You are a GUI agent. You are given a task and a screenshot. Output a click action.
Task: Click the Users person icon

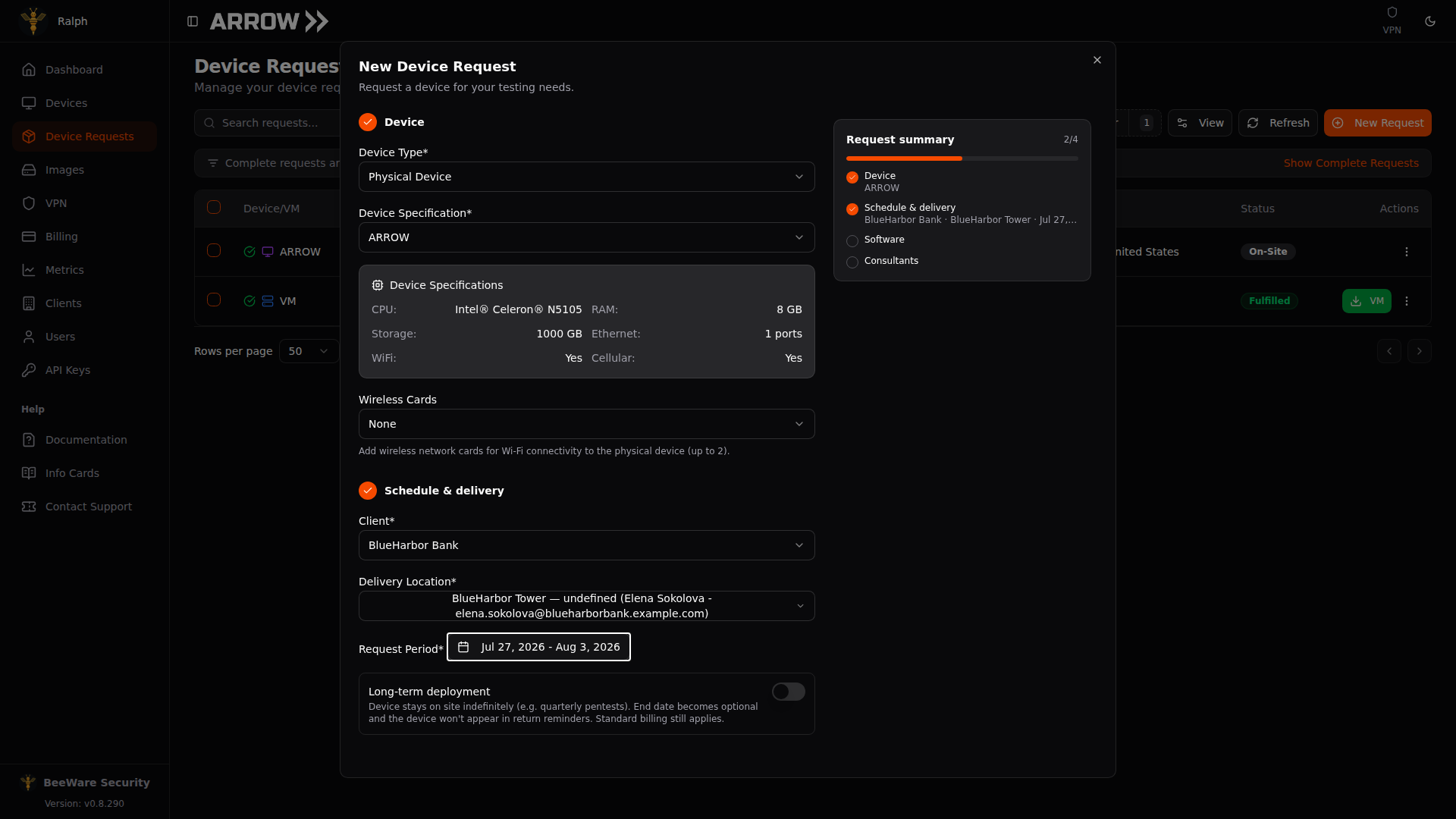(29, 337)
